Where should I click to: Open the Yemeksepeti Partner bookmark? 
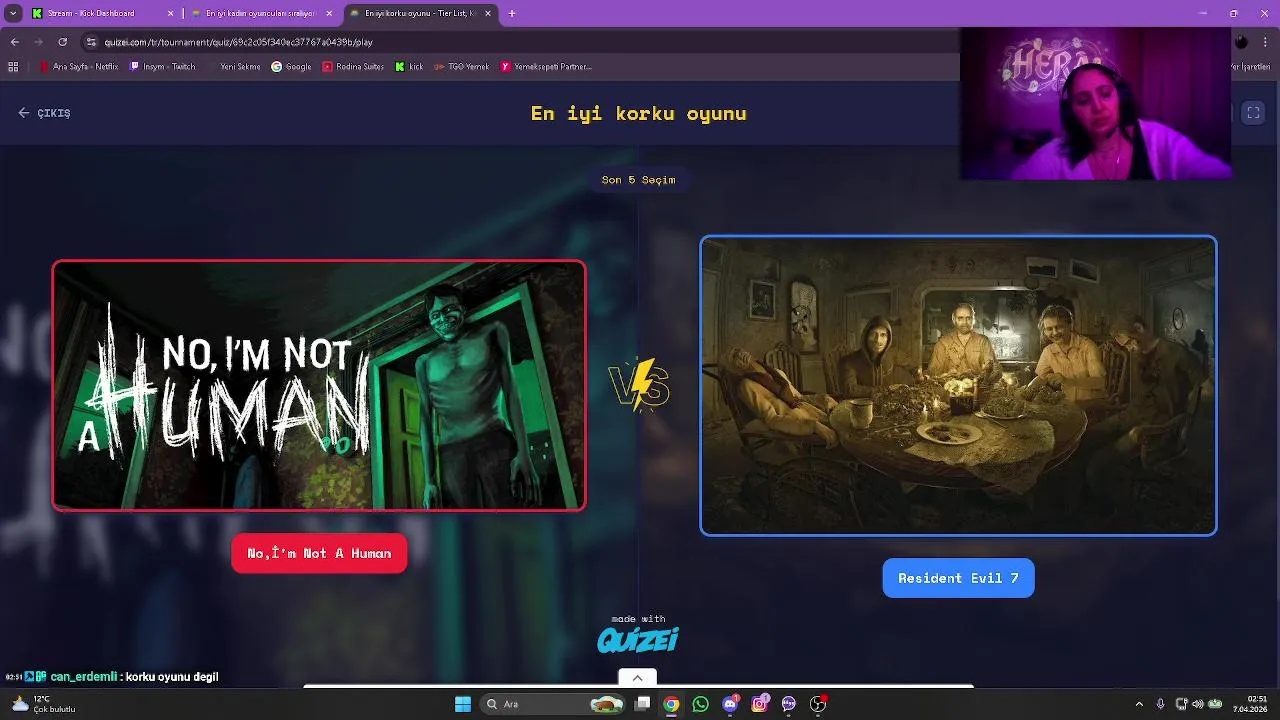point(546,67)
